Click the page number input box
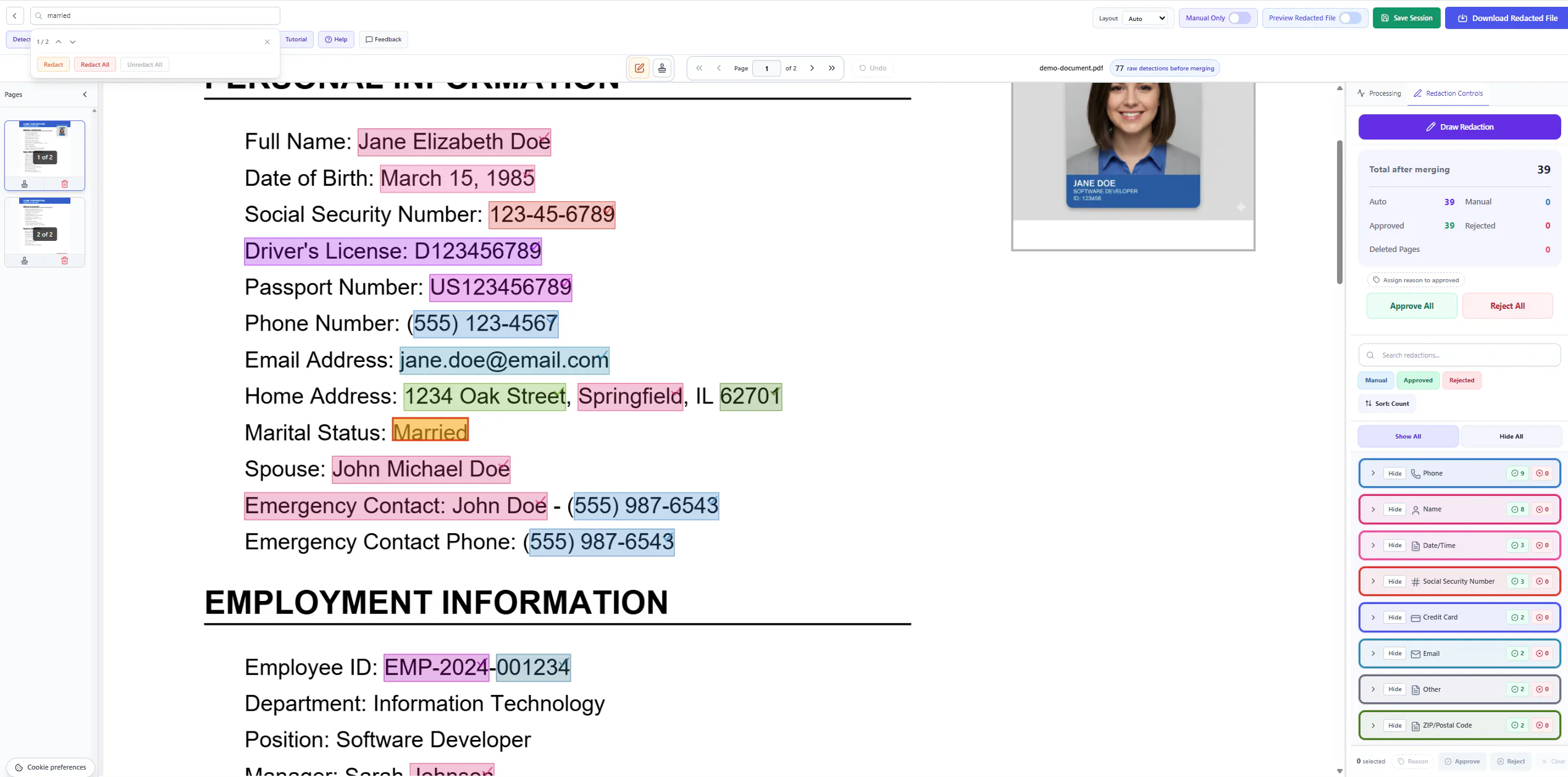The height and width of the screenshot is (777, 1568). (766, 68)
